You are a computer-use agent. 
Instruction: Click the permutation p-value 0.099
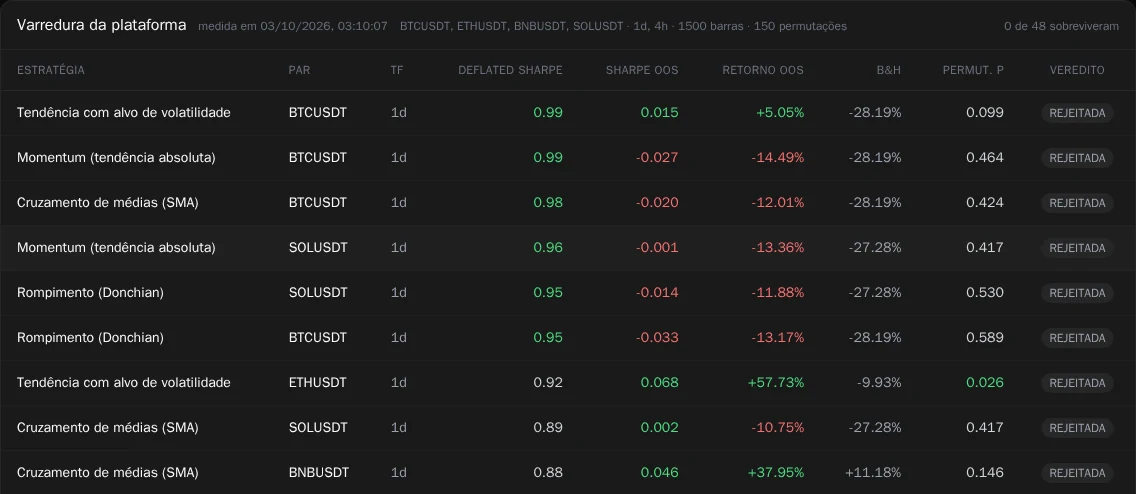(985, 112)
